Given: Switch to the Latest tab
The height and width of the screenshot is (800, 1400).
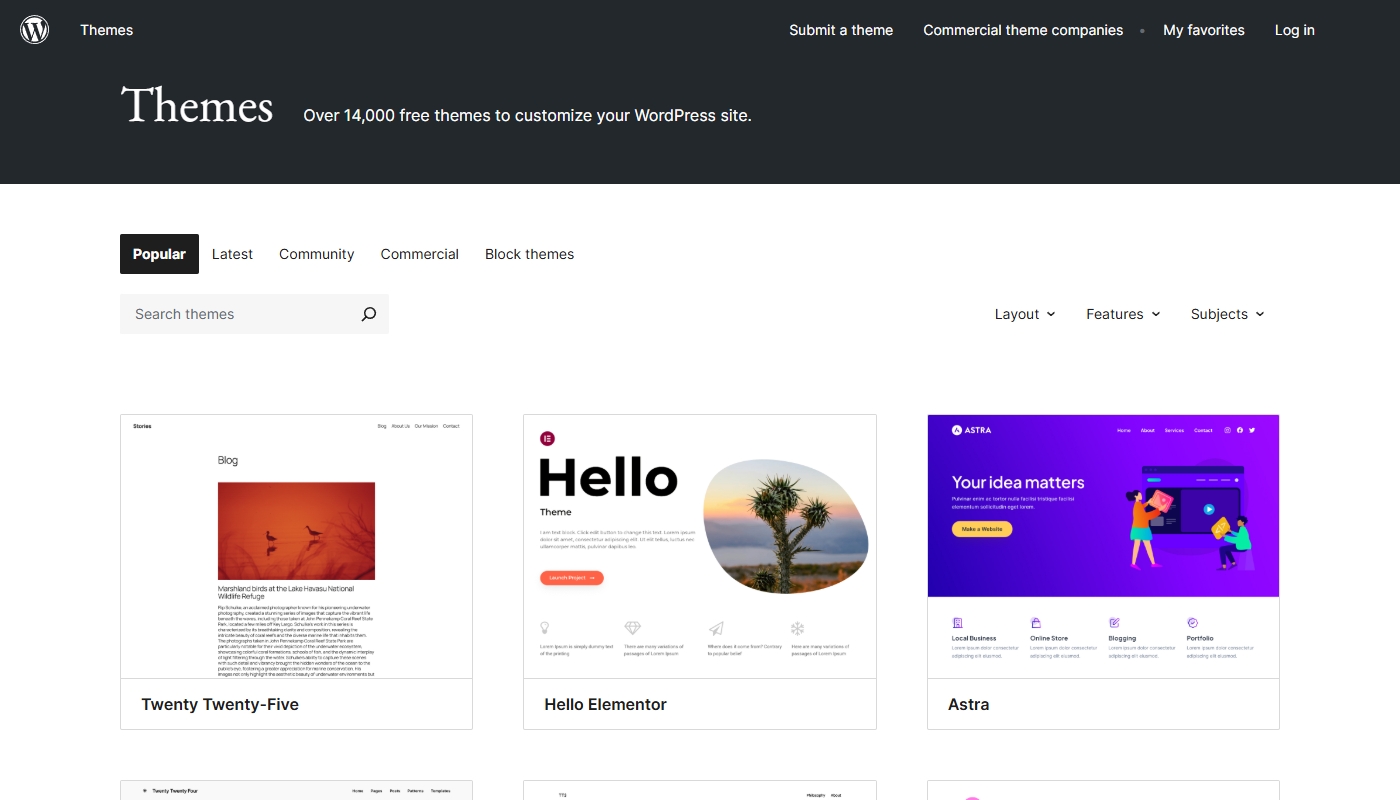Looking at the screenshot, I should point(232,254).
